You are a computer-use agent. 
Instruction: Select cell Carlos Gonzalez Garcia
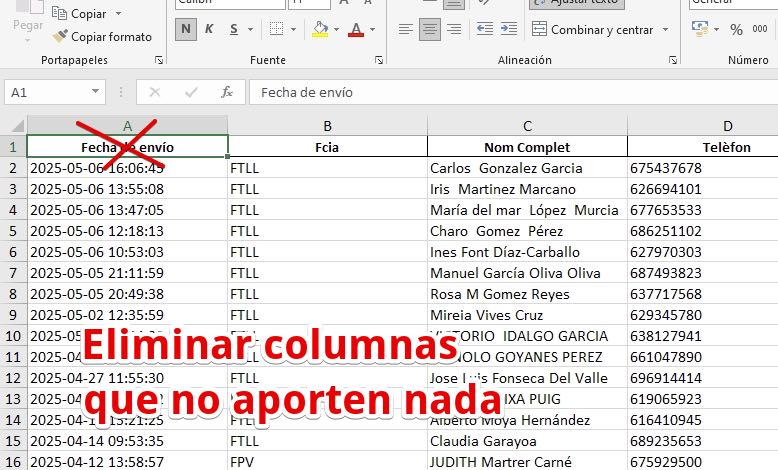click(x=527, y=168)
